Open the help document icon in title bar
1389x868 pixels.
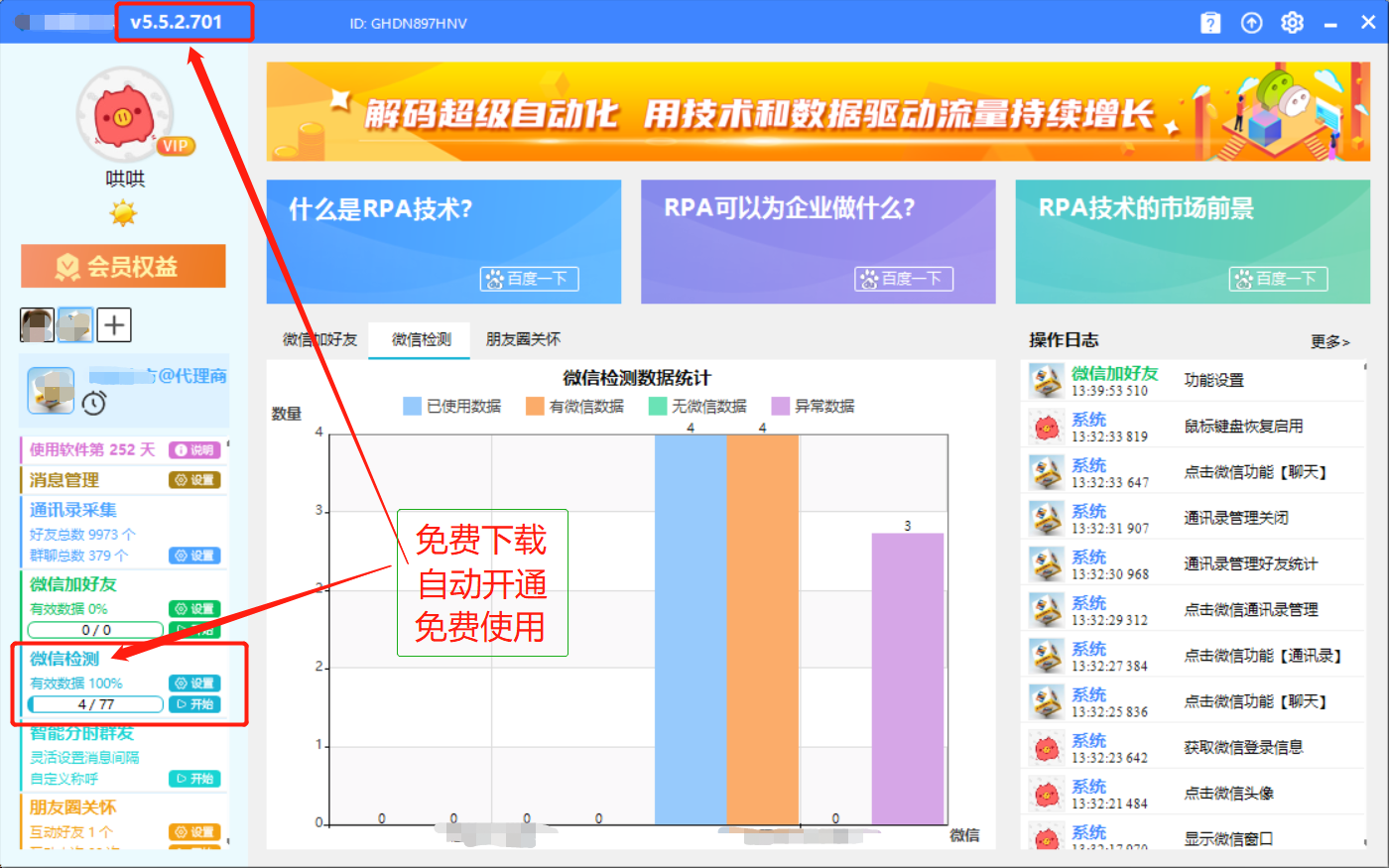click(x=1210, y=23)
